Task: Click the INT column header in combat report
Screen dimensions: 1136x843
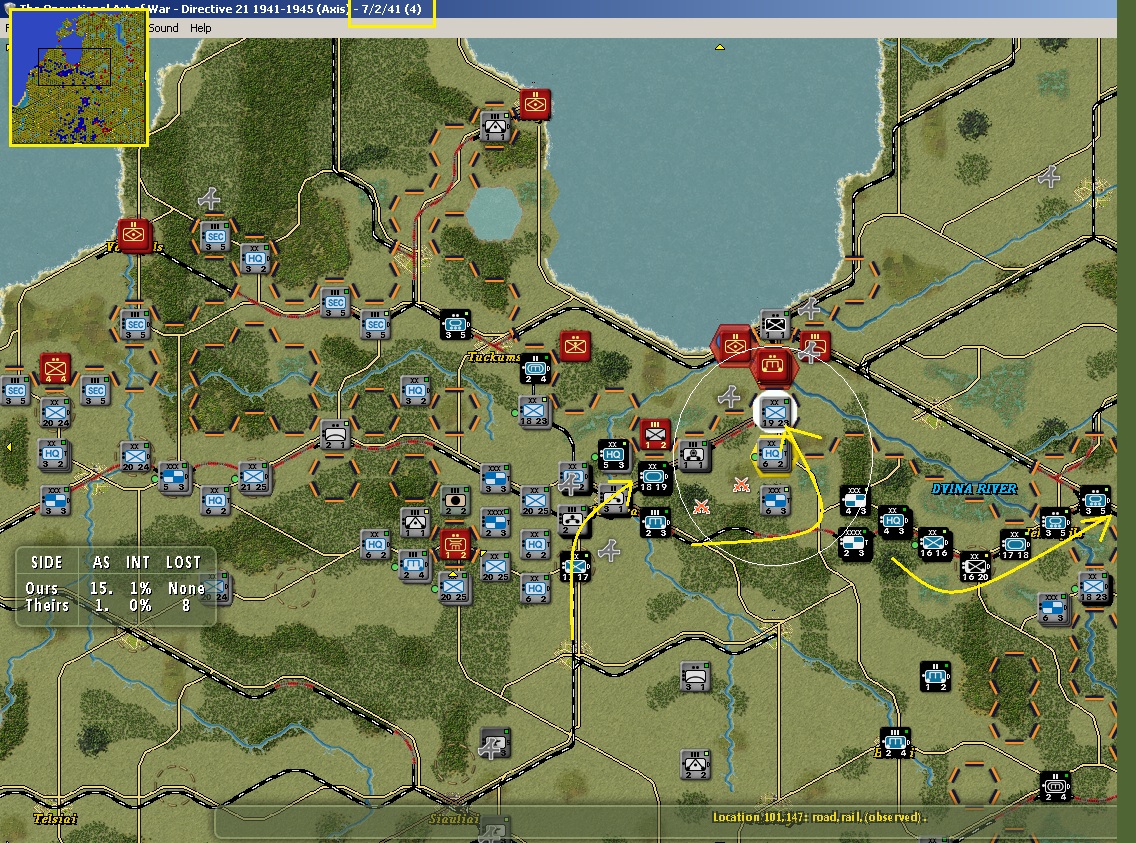Action: click(x=138, y=563)
